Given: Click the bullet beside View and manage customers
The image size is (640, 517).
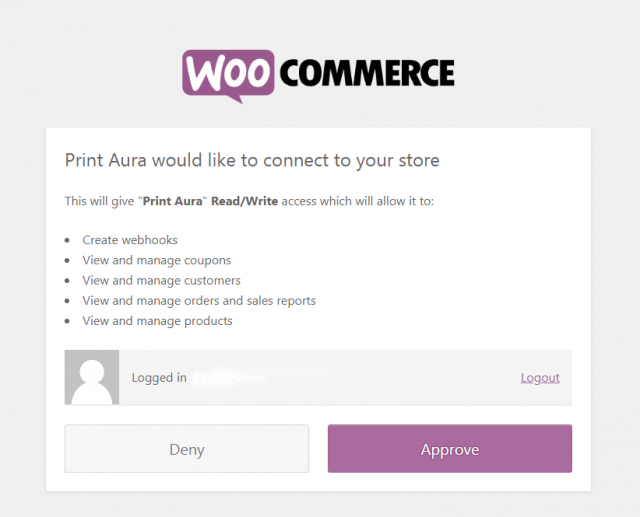Looking at the screenshot, I should [67, 281].
